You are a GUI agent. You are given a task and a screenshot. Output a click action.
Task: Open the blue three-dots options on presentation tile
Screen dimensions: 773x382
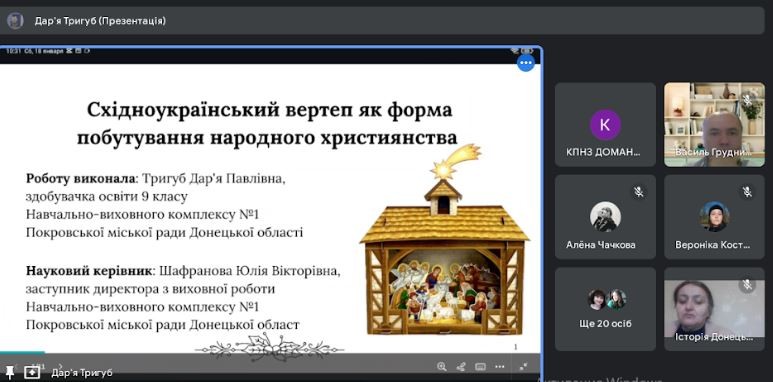coord(526,63)
